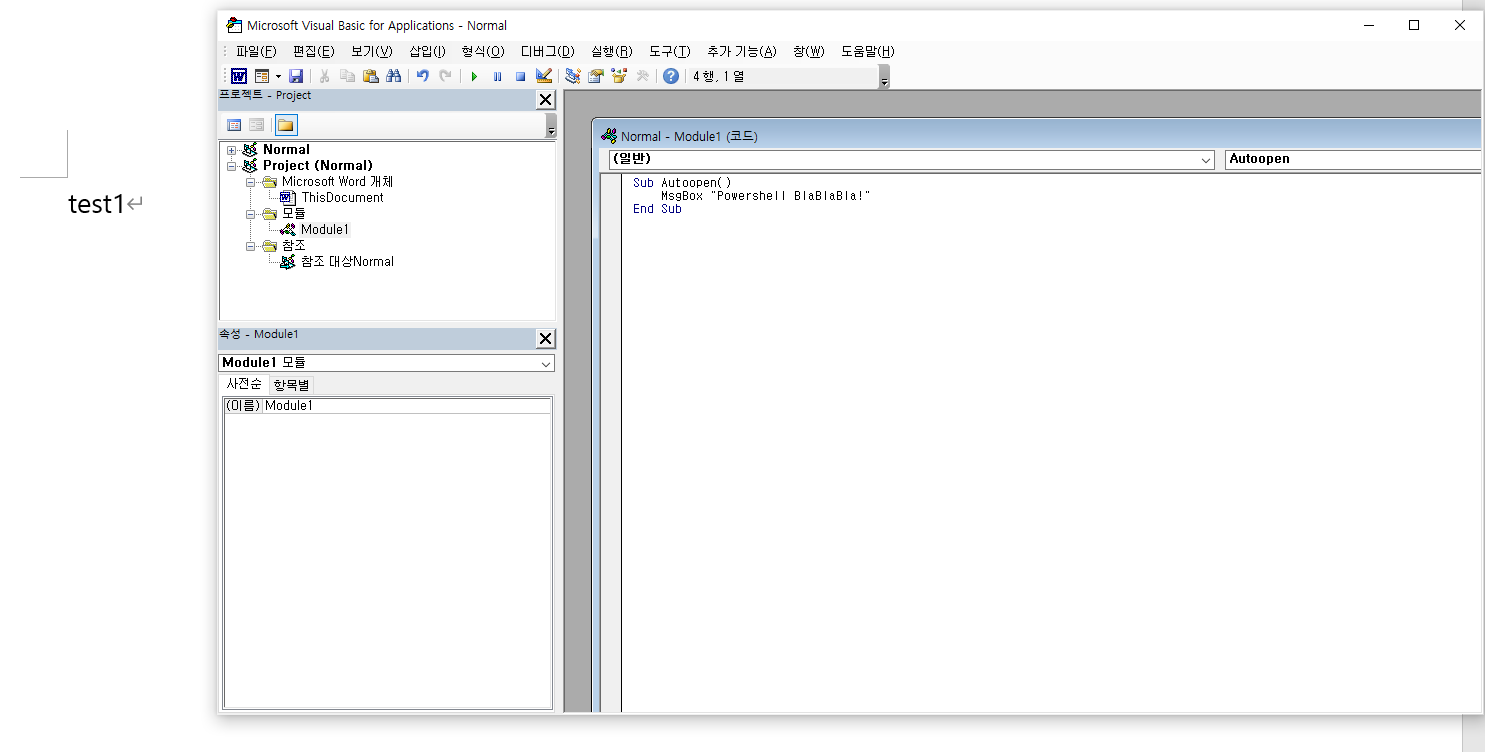Collapse the 모듈 folder node
The height and width of the screenshot is (752, 1485).
coord(251,214)
